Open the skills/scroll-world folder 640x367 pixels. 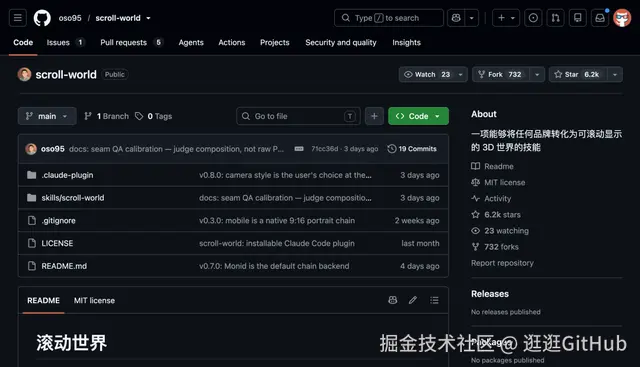coord(73,198)
